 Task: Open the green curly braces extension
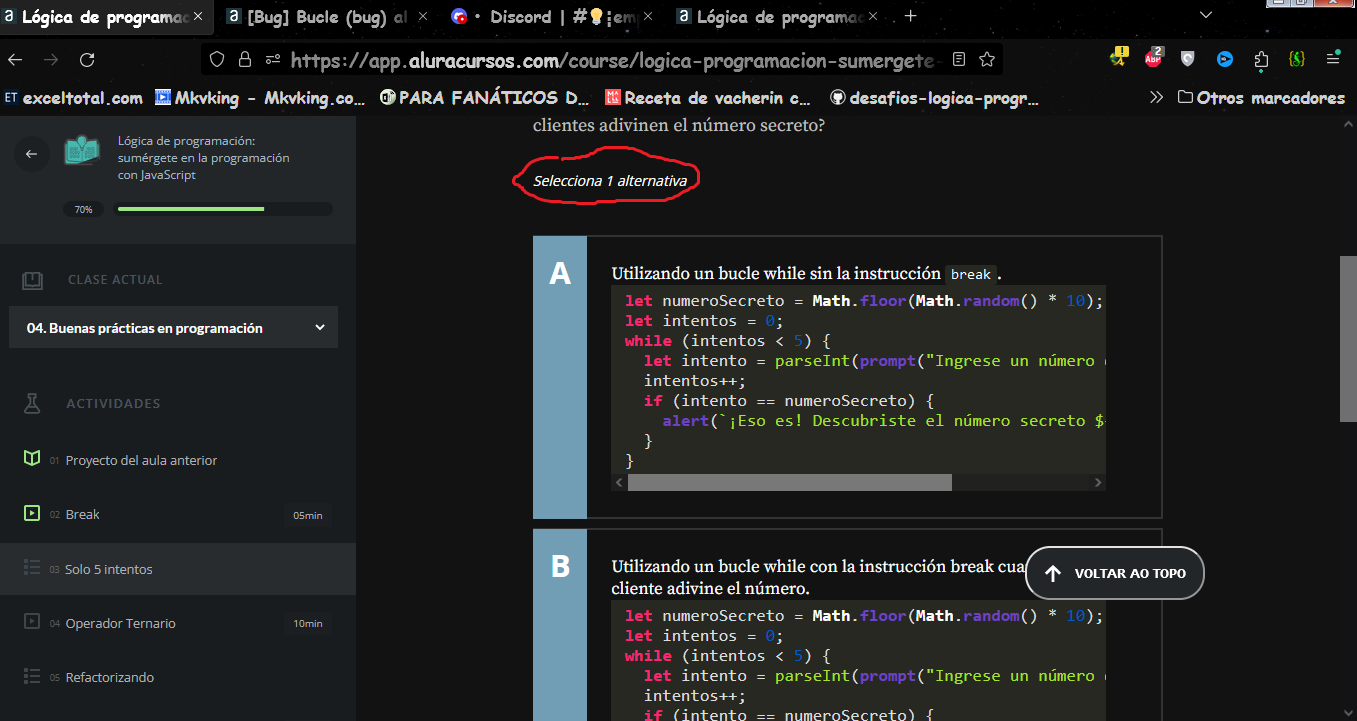pyautogui.click(x=1296, y=59)
